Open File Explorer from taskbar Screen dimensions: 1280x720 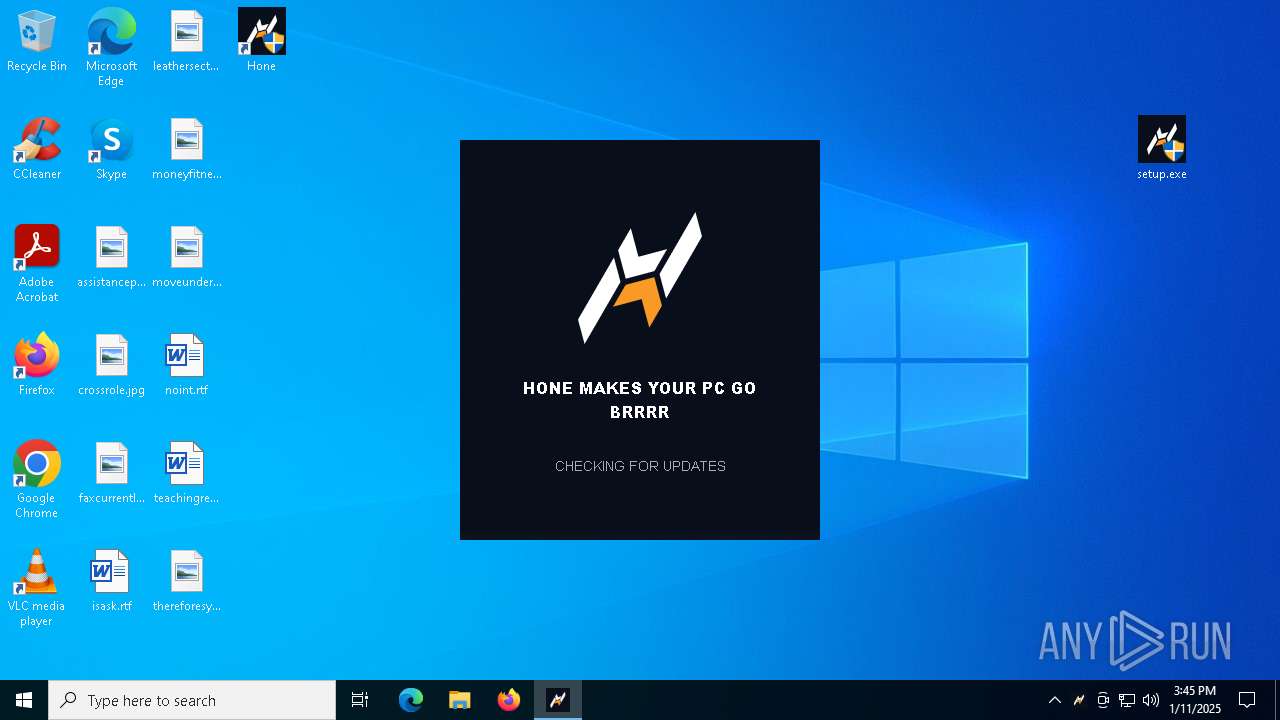click(x=460, y=700)
